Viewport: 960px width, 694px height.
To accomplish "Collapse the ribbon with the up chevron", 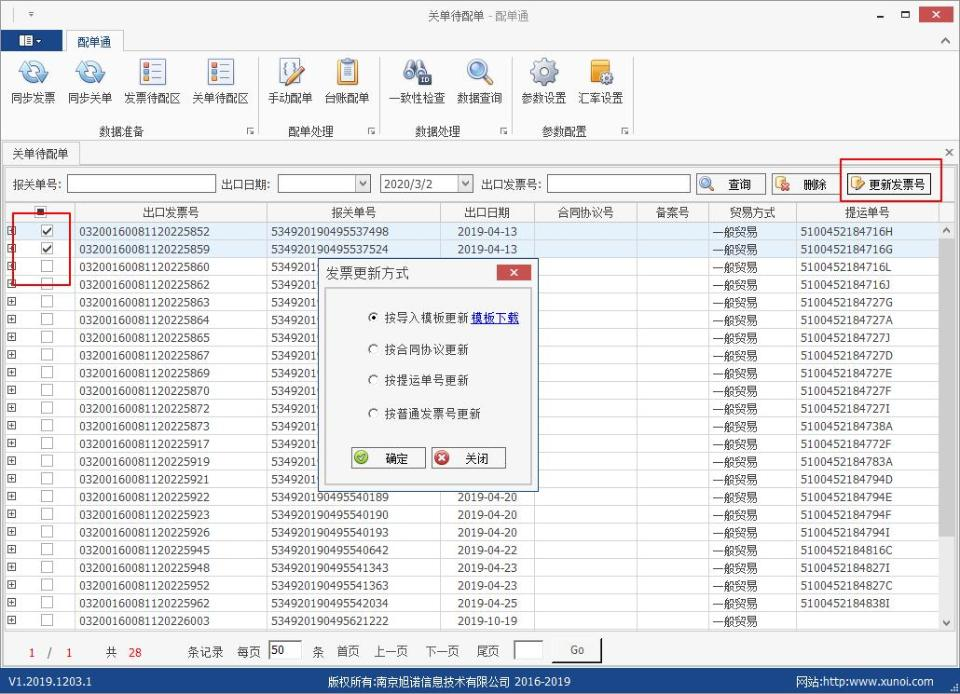I will tap(945, 41).
